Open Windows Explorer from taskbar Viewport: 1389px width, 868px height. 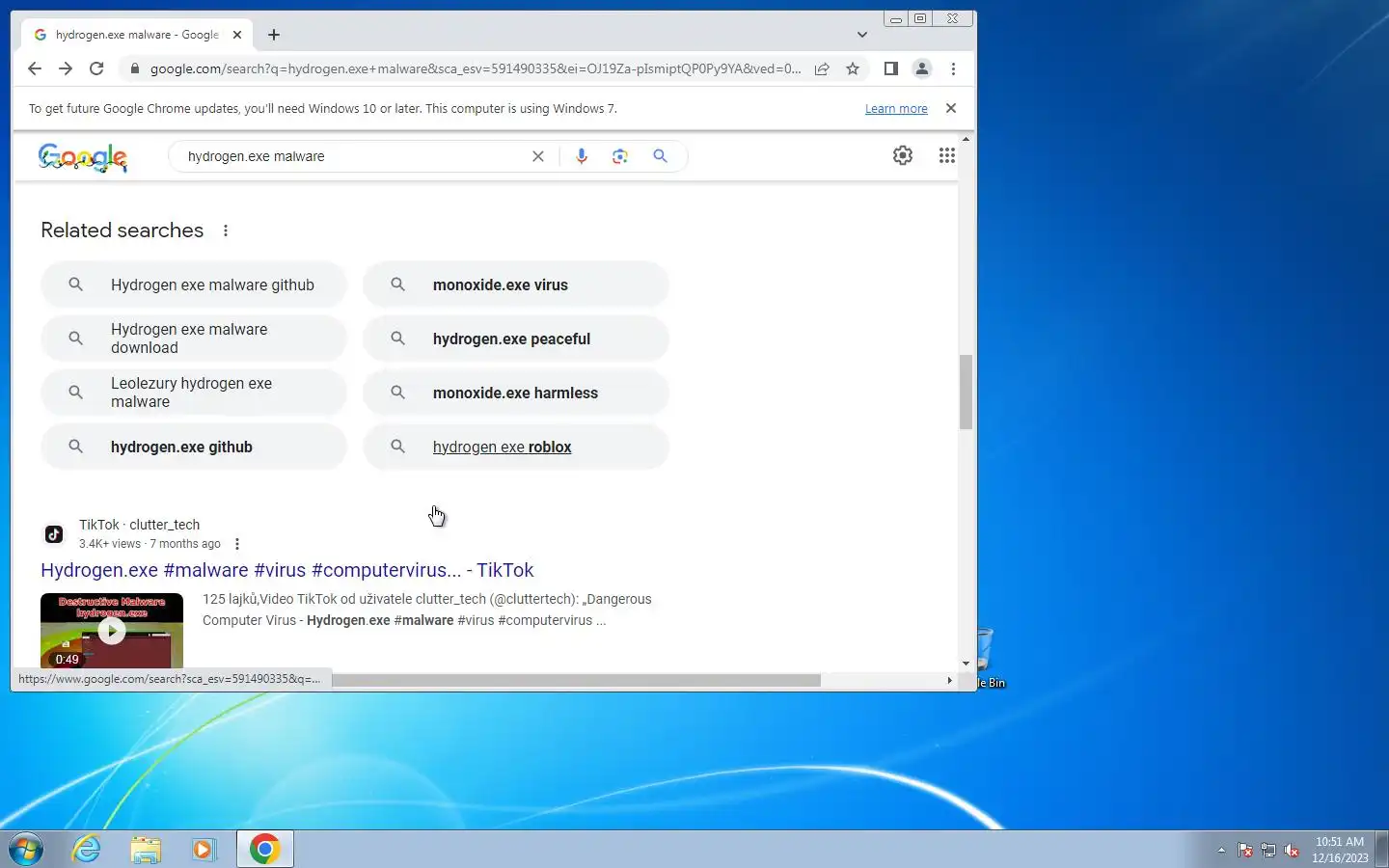[146, 850]
